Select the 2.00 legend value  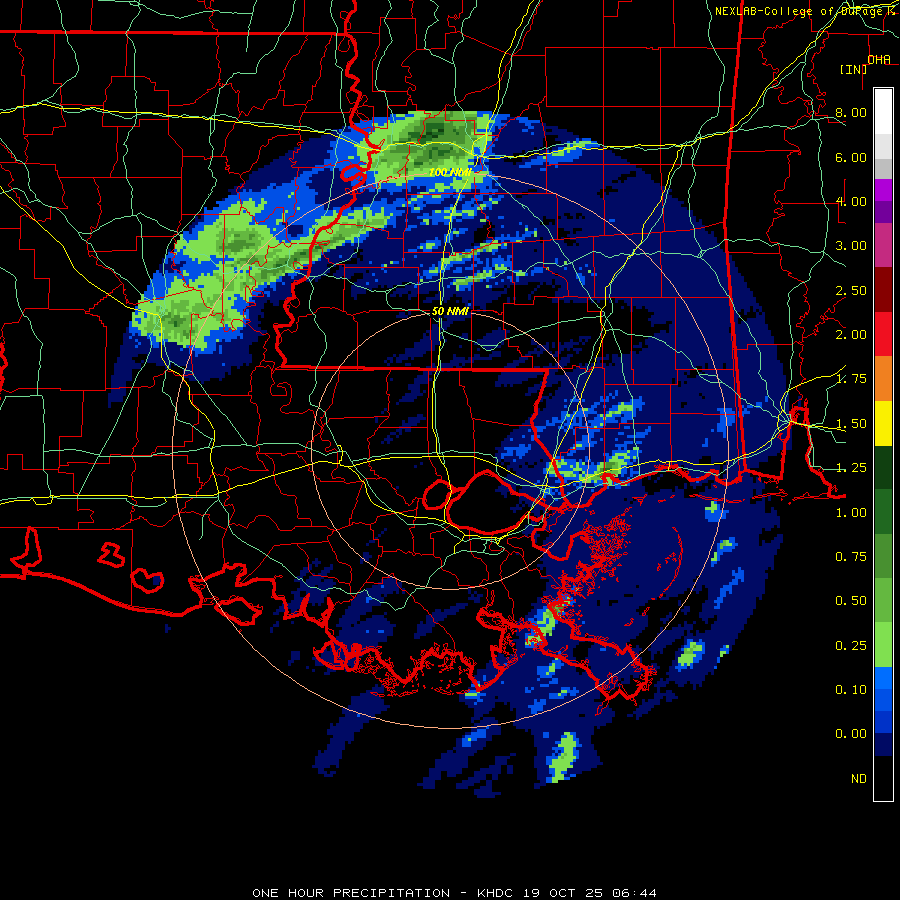[x=851, y=335]
